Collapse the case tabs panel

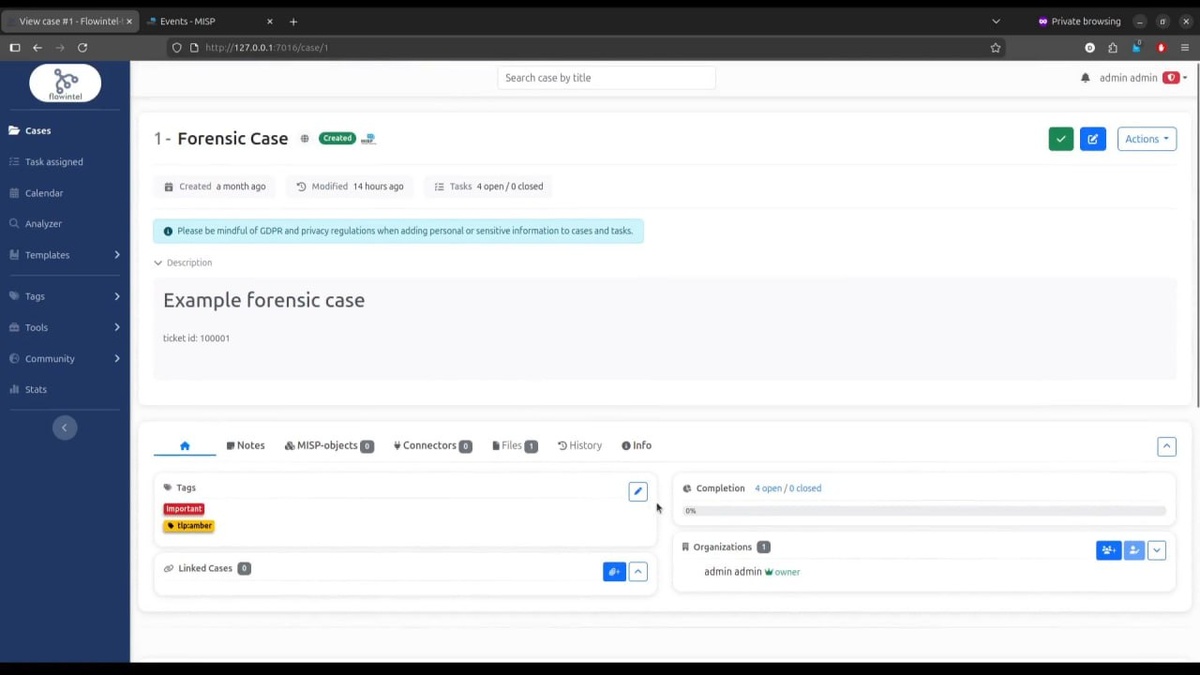1166,447
